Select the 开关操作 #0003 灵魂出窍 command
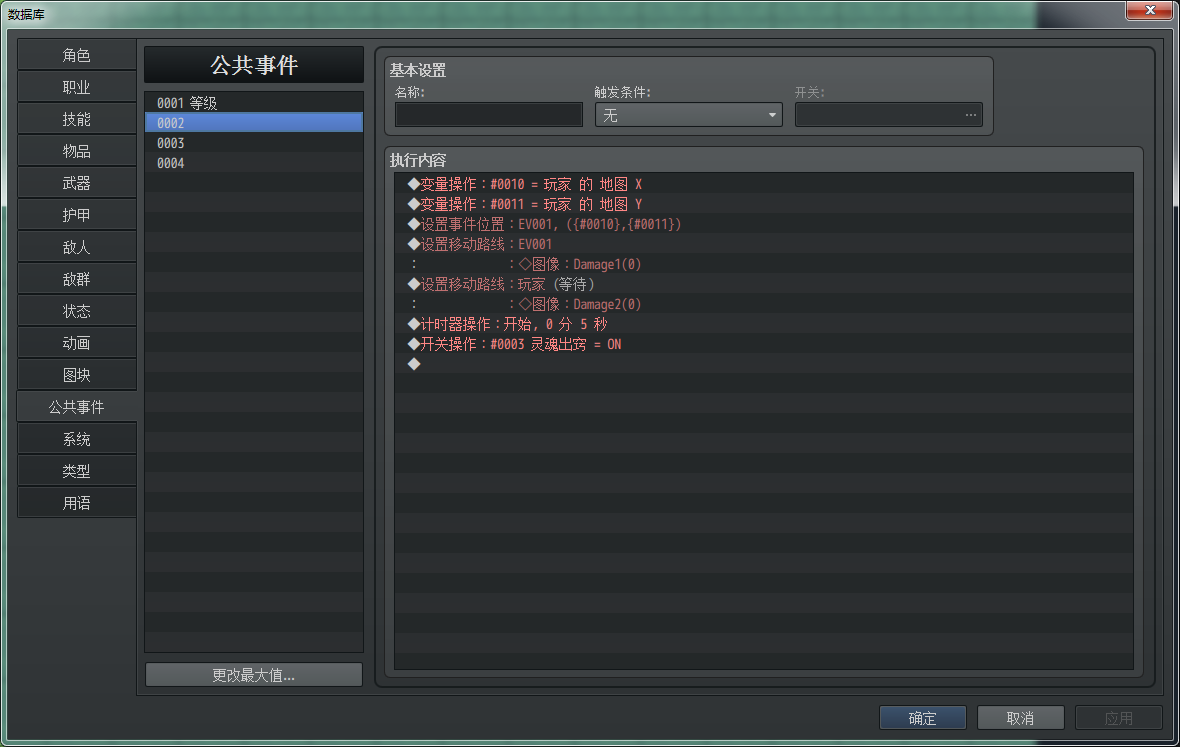The image size is (1180, 747). coord(764,344)
